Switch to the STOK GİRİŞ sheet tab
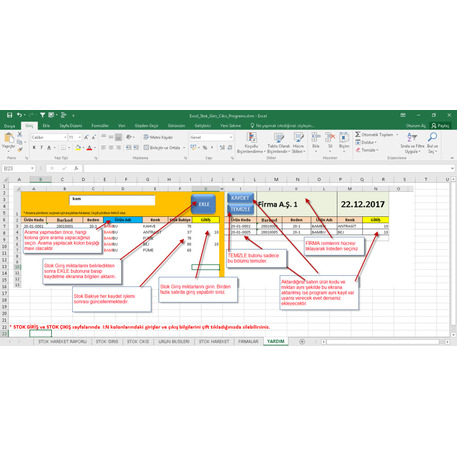This screenshot has width=457, height=457. pos(107,342)
